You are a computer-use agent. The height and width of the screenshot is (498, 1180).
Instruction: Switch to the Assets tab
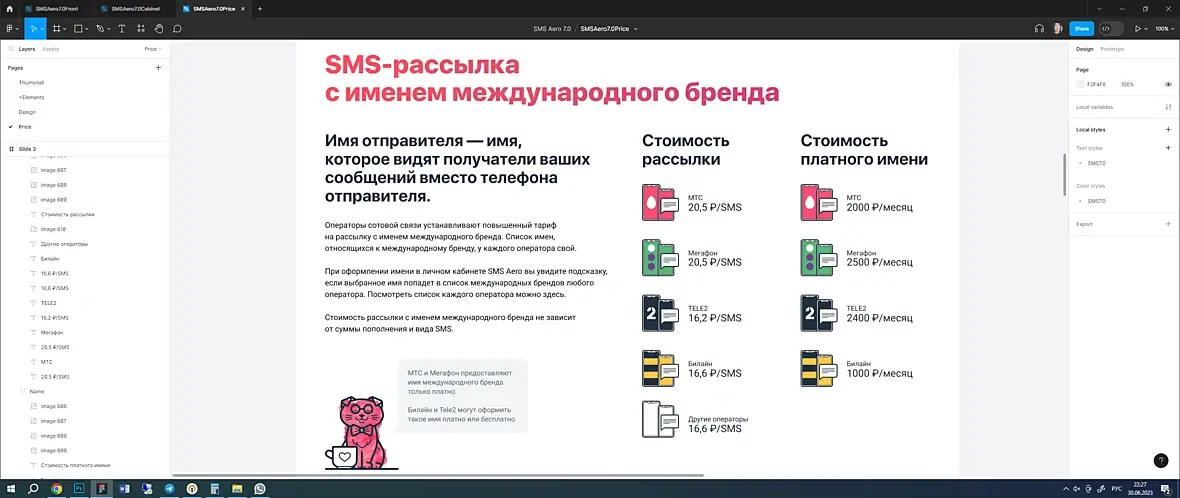[50, 49]
